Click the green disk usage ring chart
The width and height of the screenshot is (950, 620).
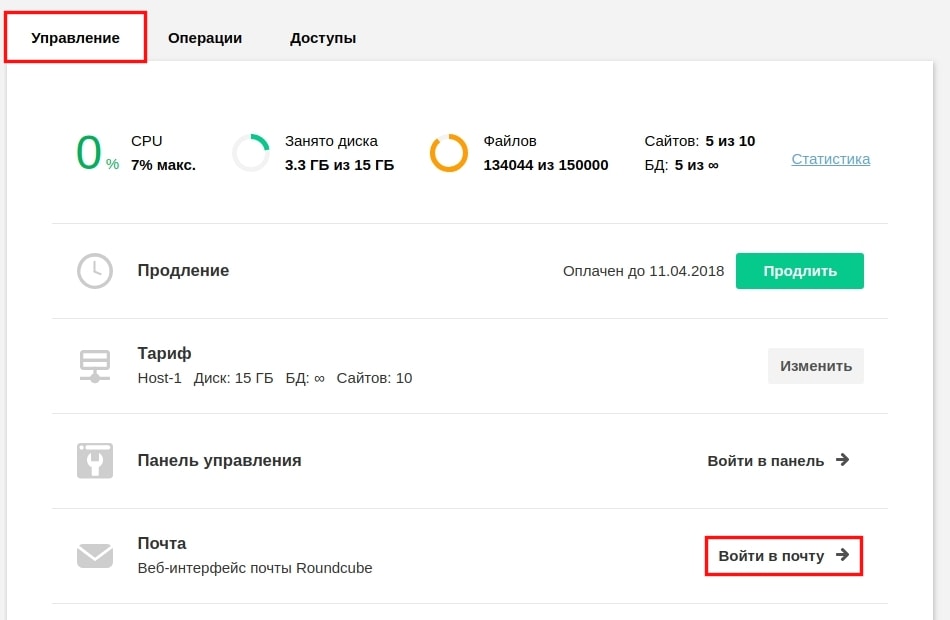(251, 153)
